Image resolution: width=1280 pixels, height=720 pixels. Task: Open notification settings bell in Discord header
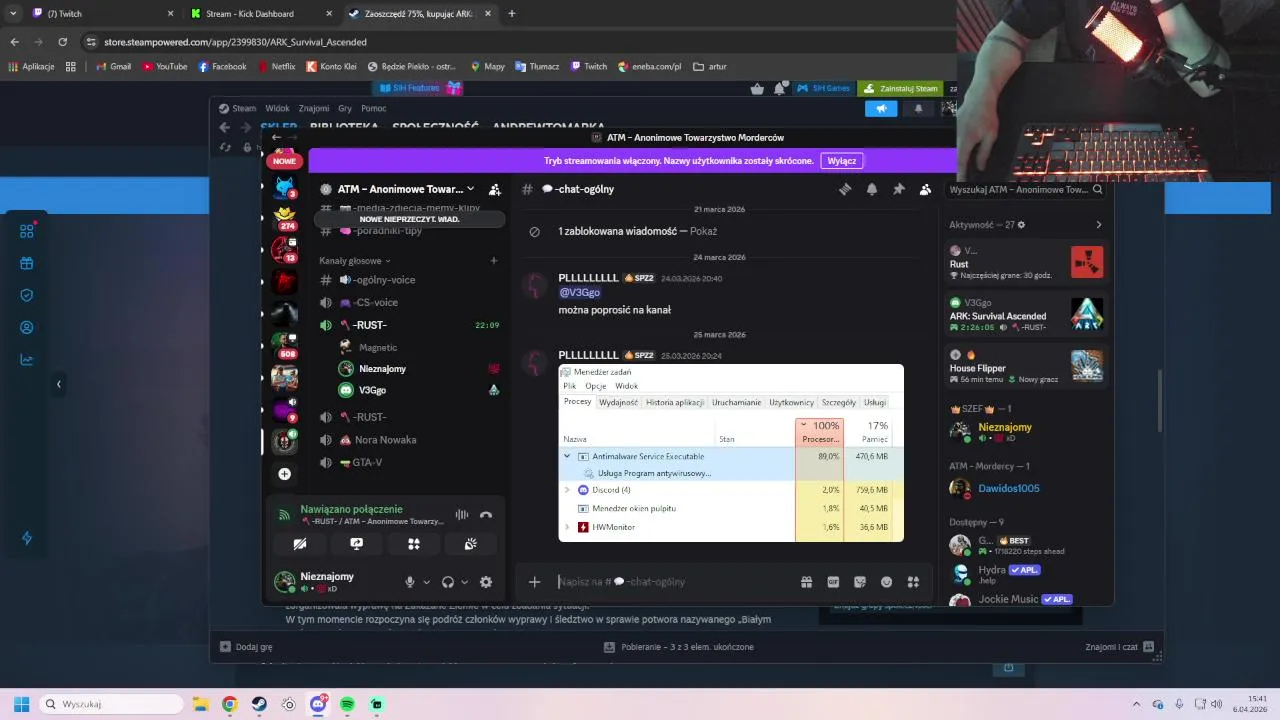872,189
